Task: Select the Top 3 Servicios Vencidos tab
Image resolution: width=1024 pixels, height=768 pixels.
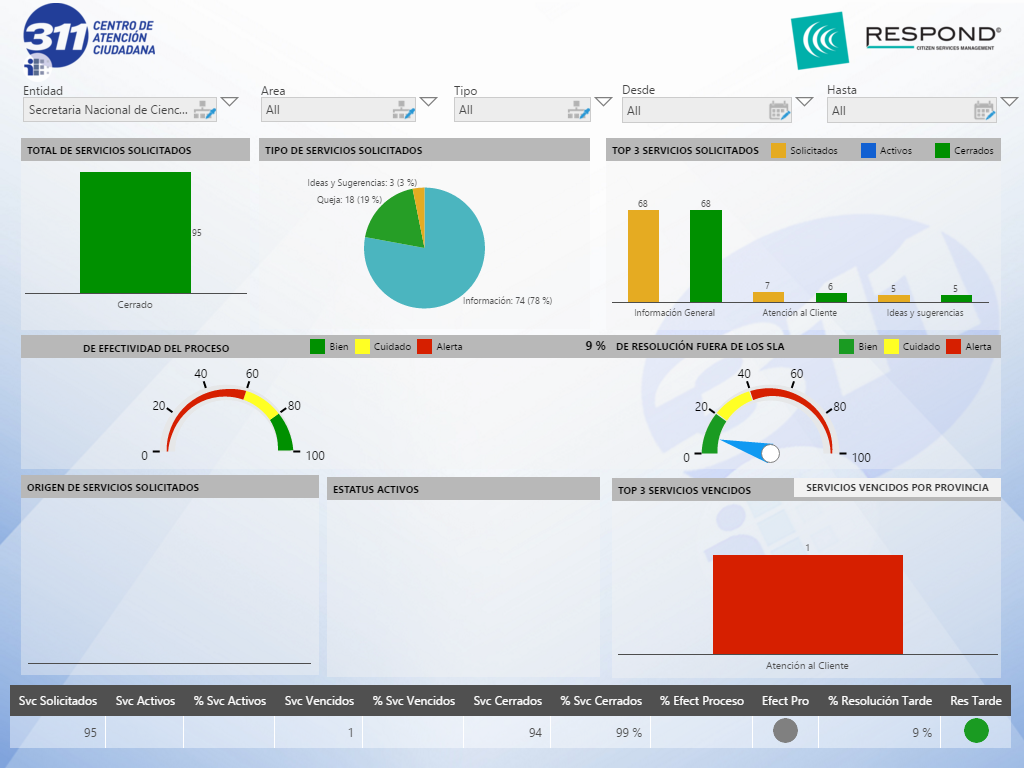Action: (684, 490)
